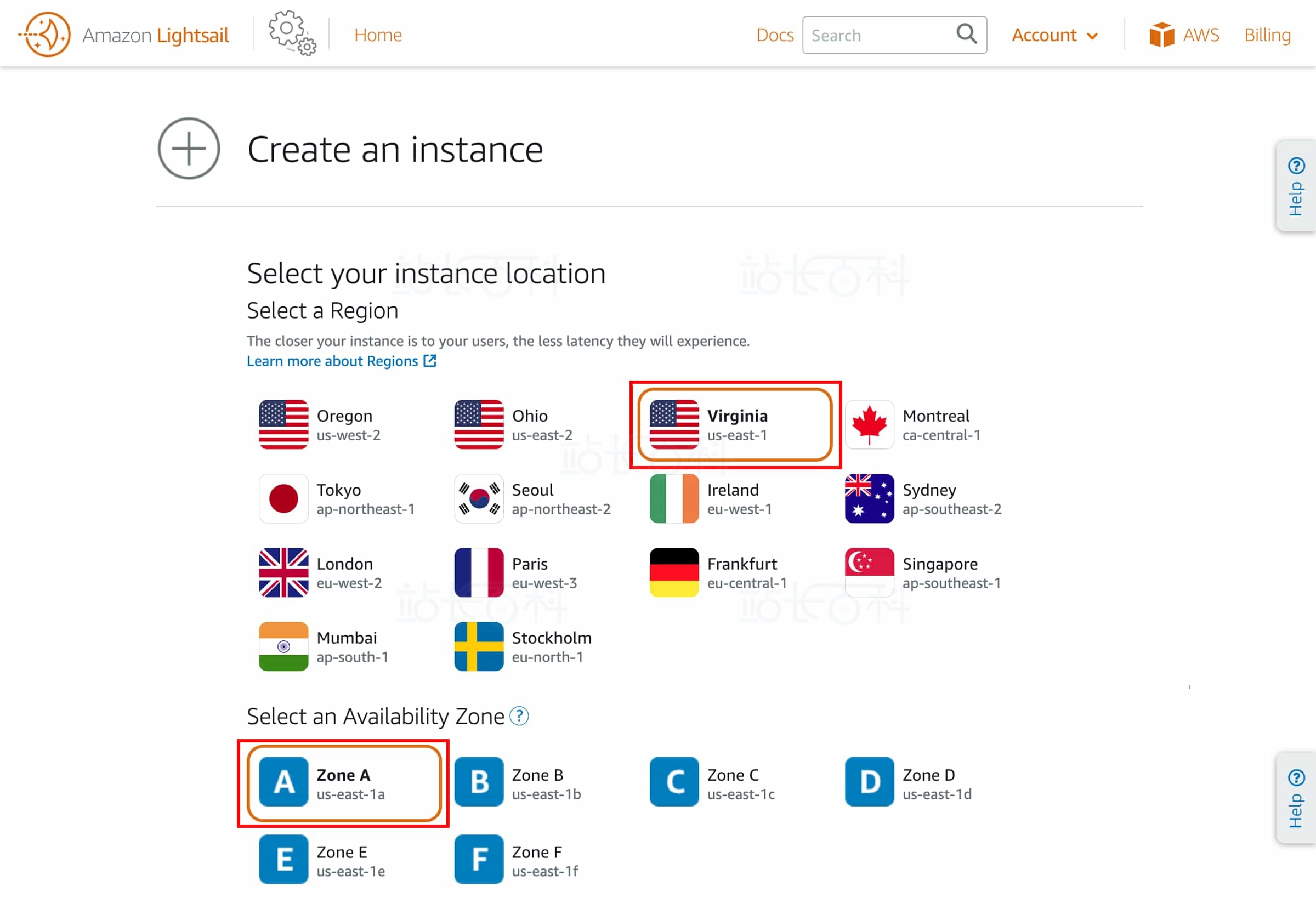Click the Montreal Canadian flag thumbnail
The width and height of the screenshot is (1316, 920).
[869, 425]
